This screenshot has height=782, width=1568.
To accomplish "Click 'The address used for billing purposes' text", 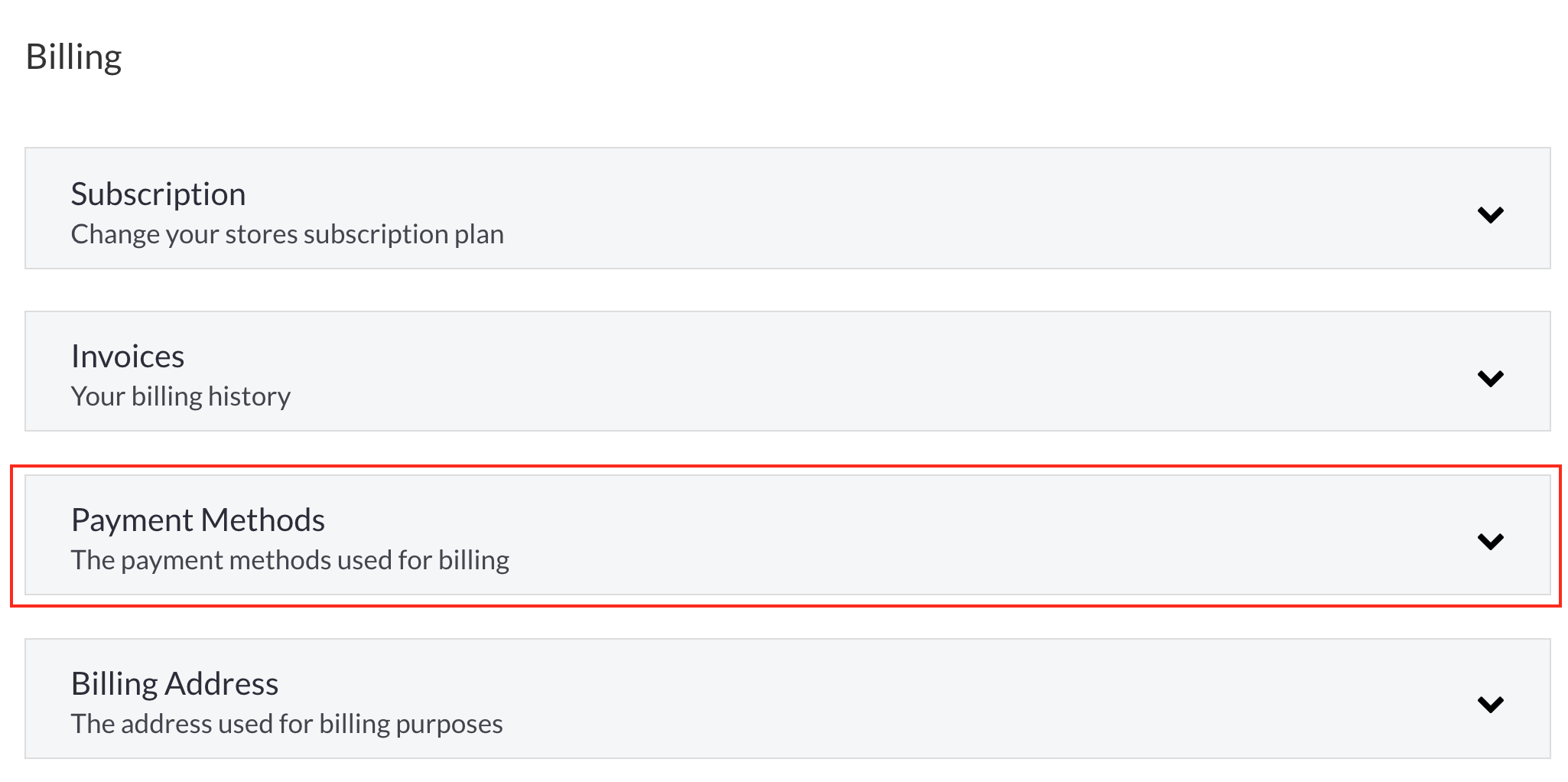I will coord(287,724).
